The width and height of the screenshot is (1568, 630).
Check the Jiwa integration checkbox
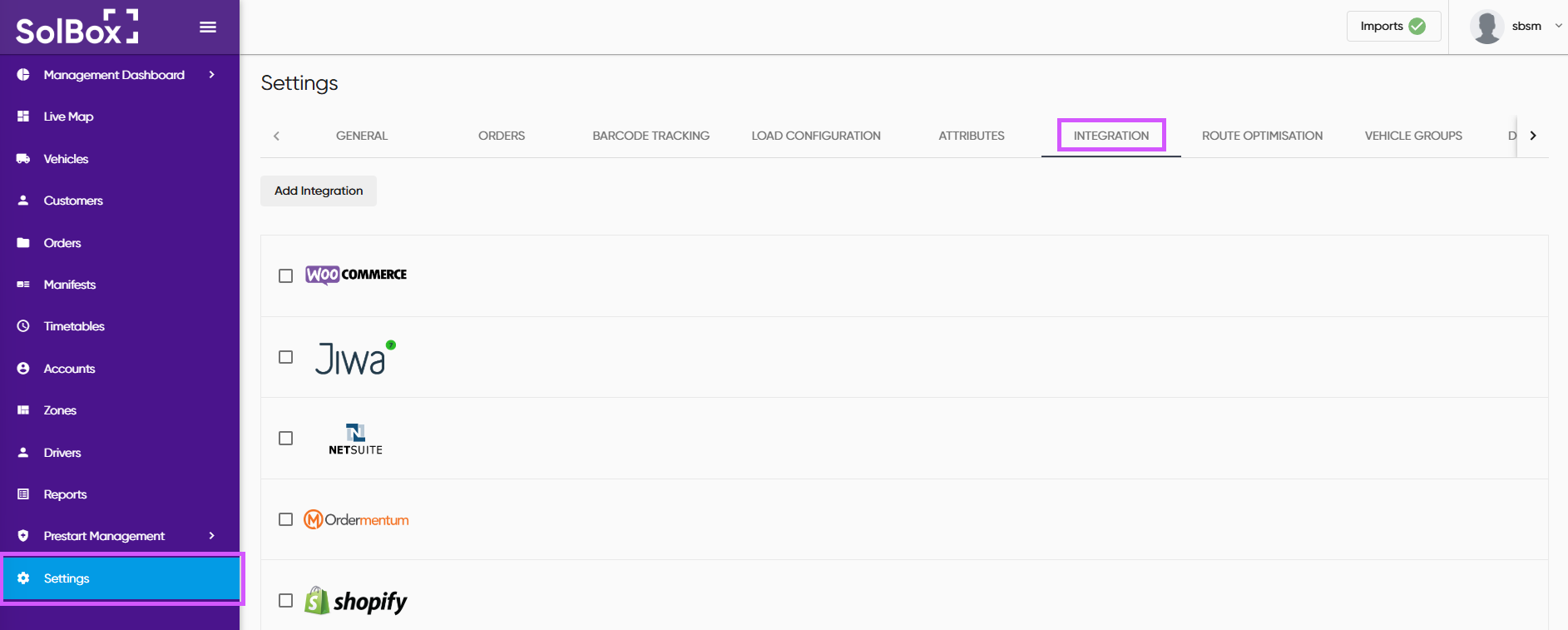click(285, 357)
